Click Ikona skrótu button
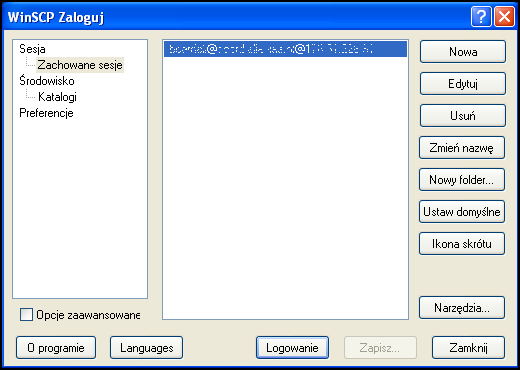The height and width of the screenshot is (370, 520). (462, 244)
